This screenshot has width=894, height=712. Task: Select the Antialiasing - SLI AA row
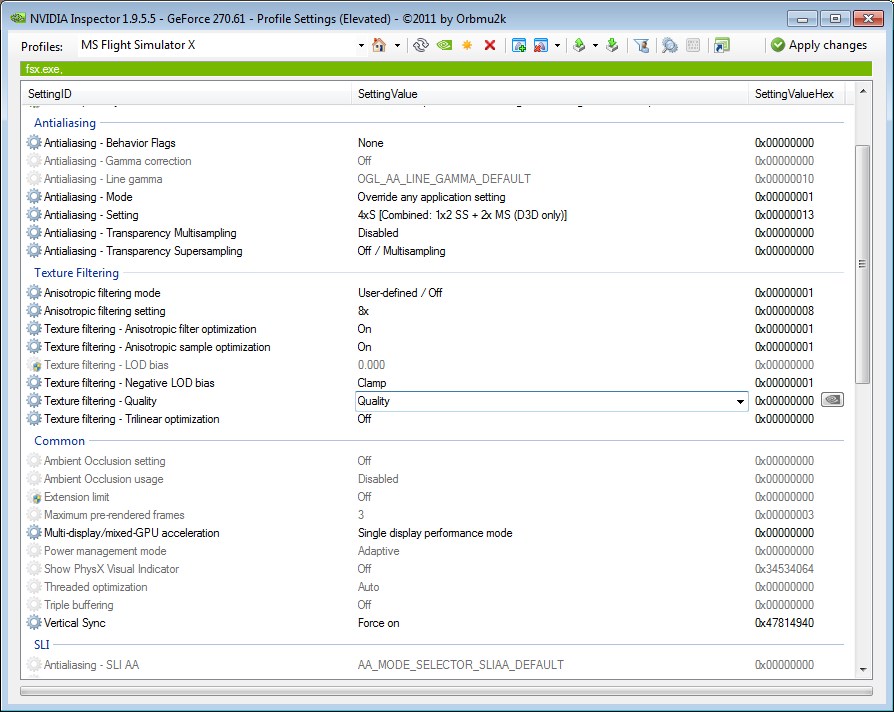433,665
